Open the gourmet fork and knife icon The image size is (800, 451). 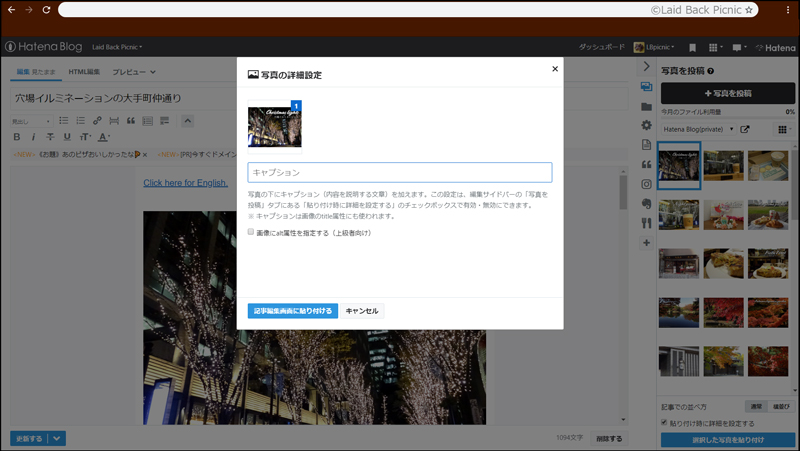[x=646, y=223]
